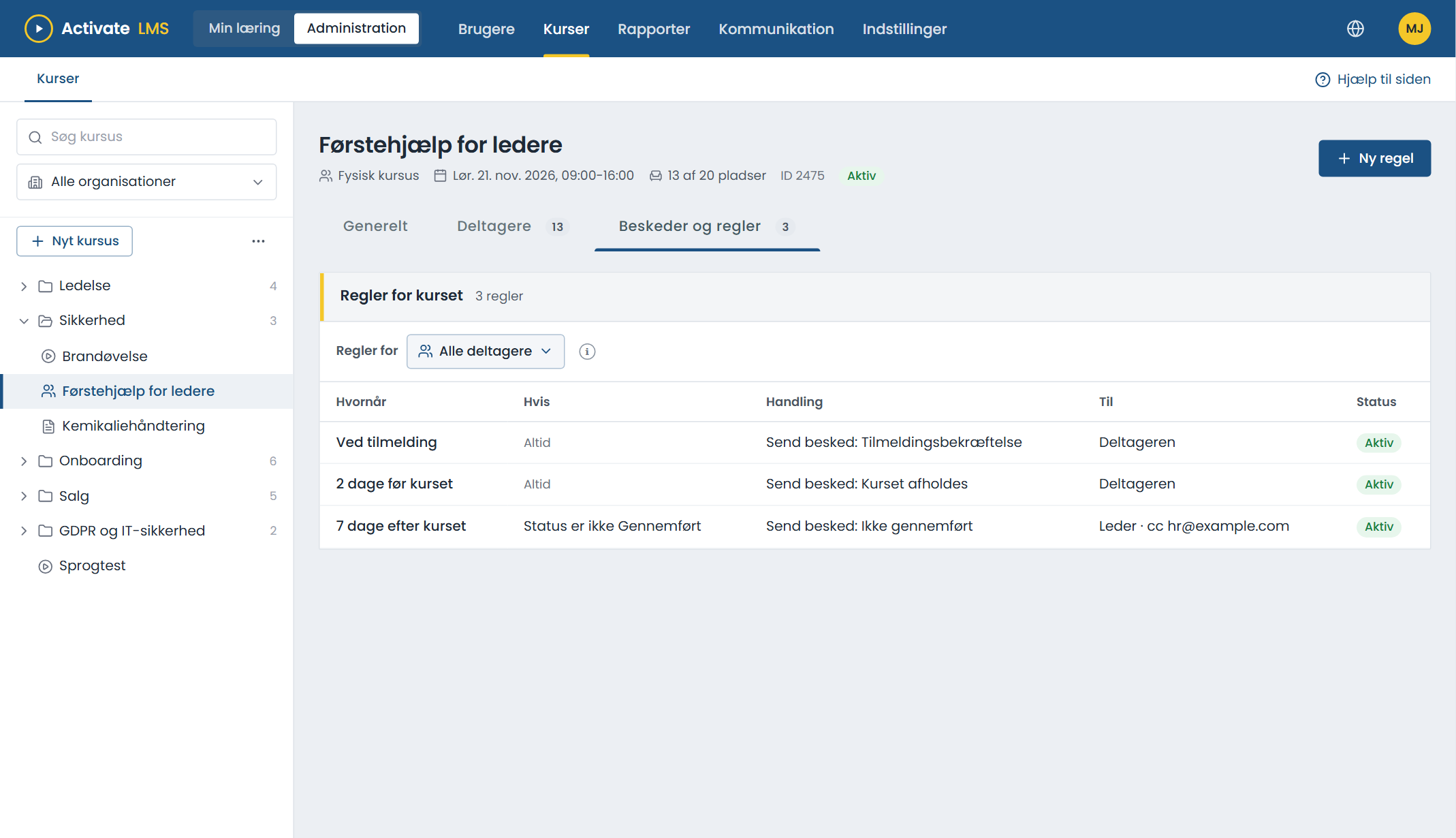Expand the Ledelse folder
The width and height of the screenshot is (1456, 838).
tap(24, 286)
